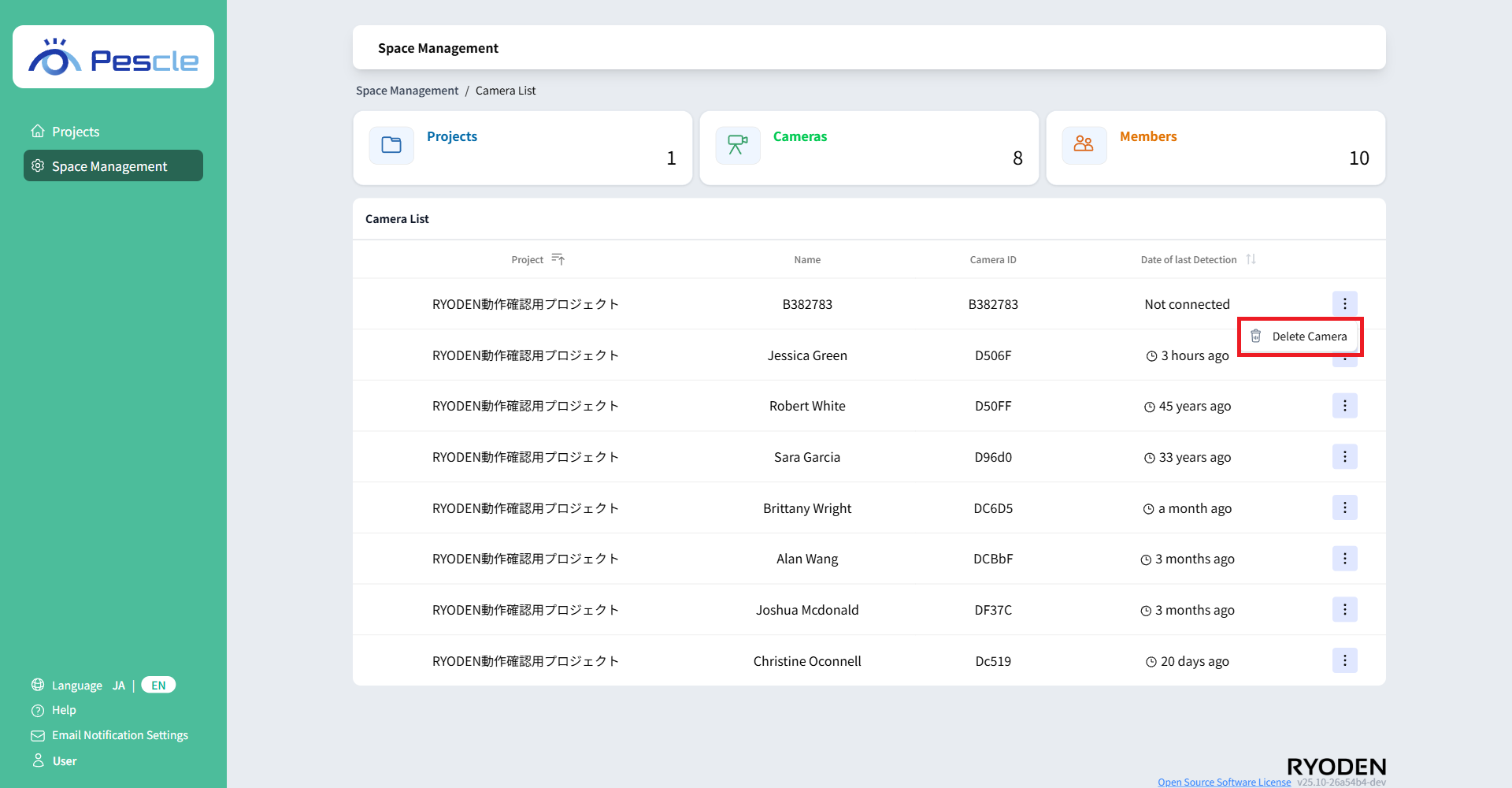The height and width of the screenshot is (788, 1512).
Task: Expand more options for Christine Oconnell
Action: [1344, 660]
